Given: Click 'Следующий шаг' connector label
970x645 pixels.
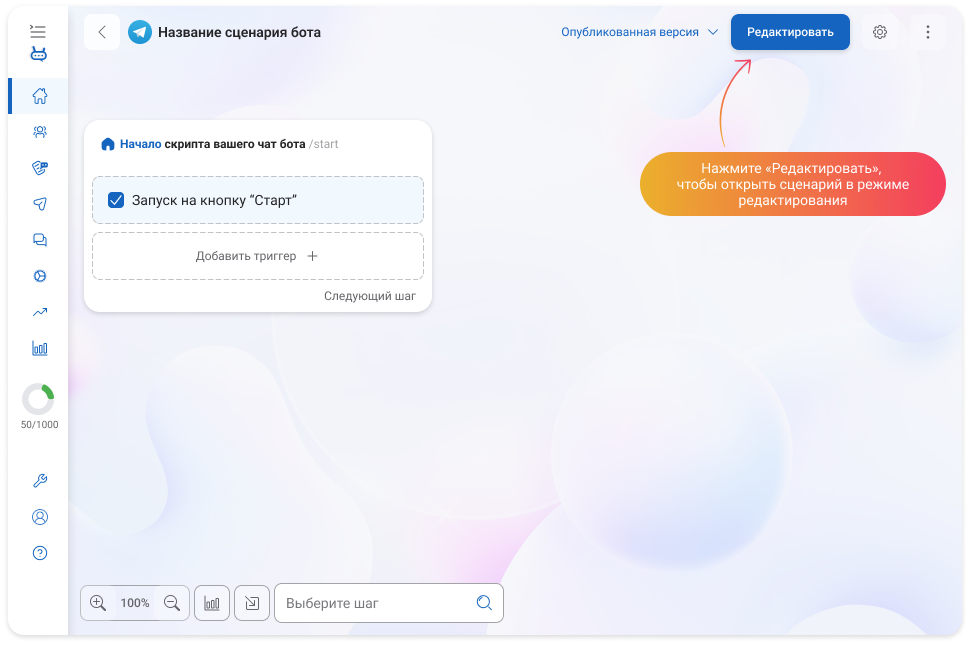Looking at the screenshot, I should (370, 296).
